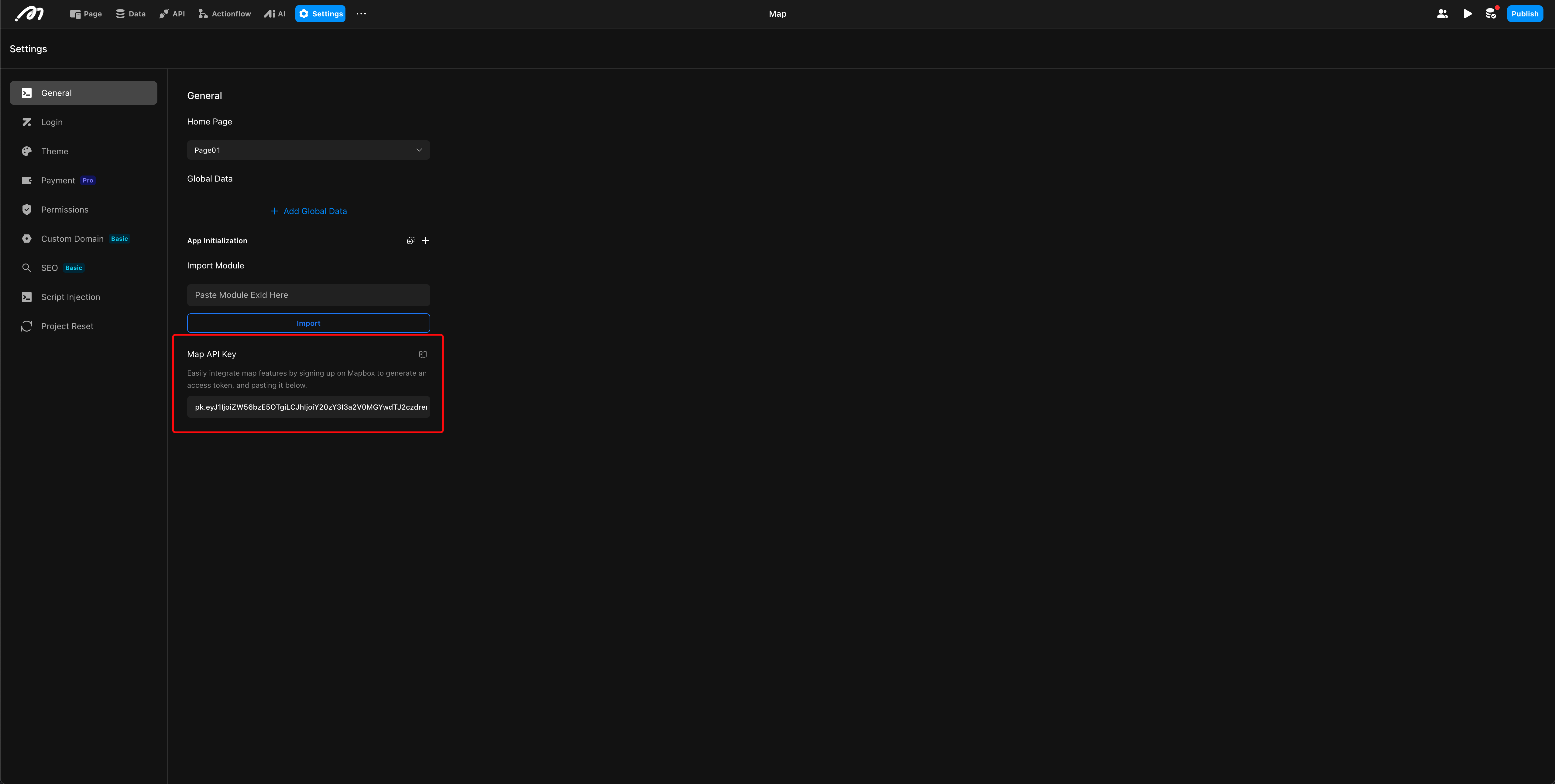The width and height of the screenshot is (1555, 784).
Task: Click the Theme palette icon
Action: click(26, 152)
